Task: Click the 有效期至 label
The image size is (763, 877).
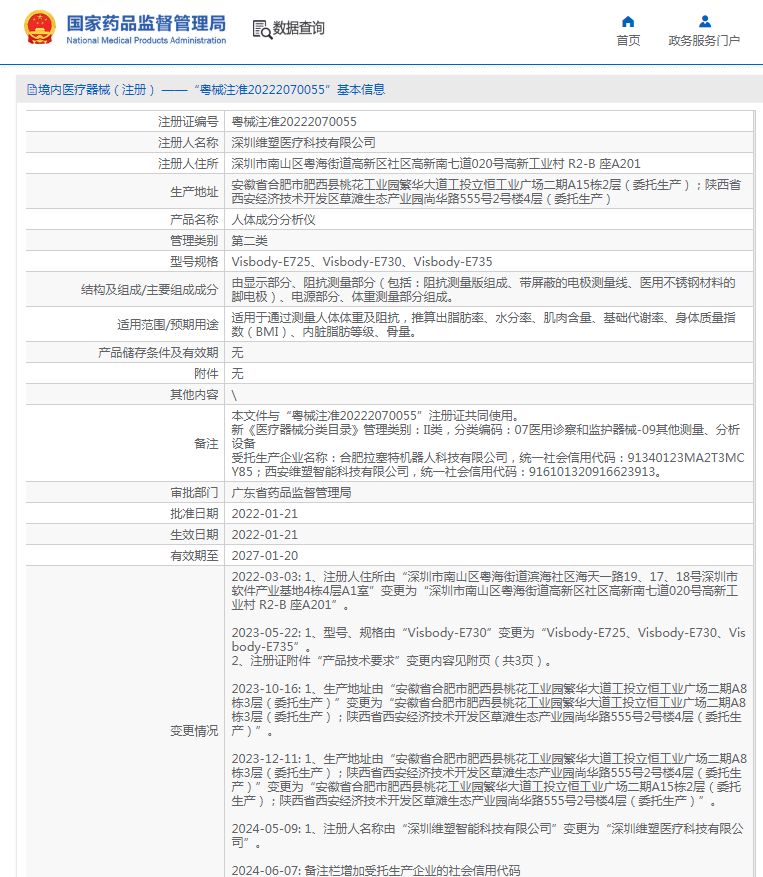Action: click(x=194, y=555)
